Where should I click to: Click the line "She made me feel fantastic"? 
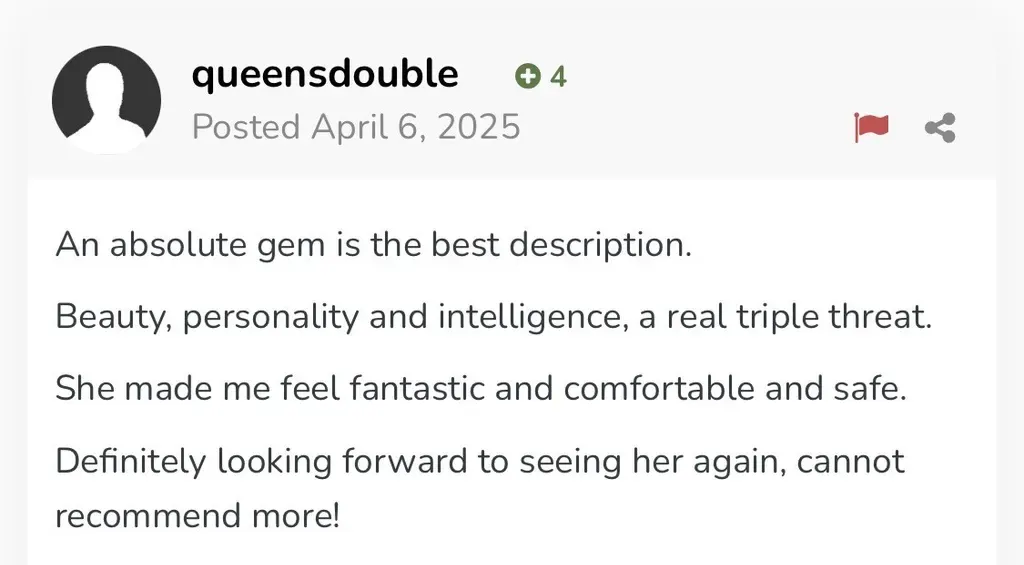[481, 388]
